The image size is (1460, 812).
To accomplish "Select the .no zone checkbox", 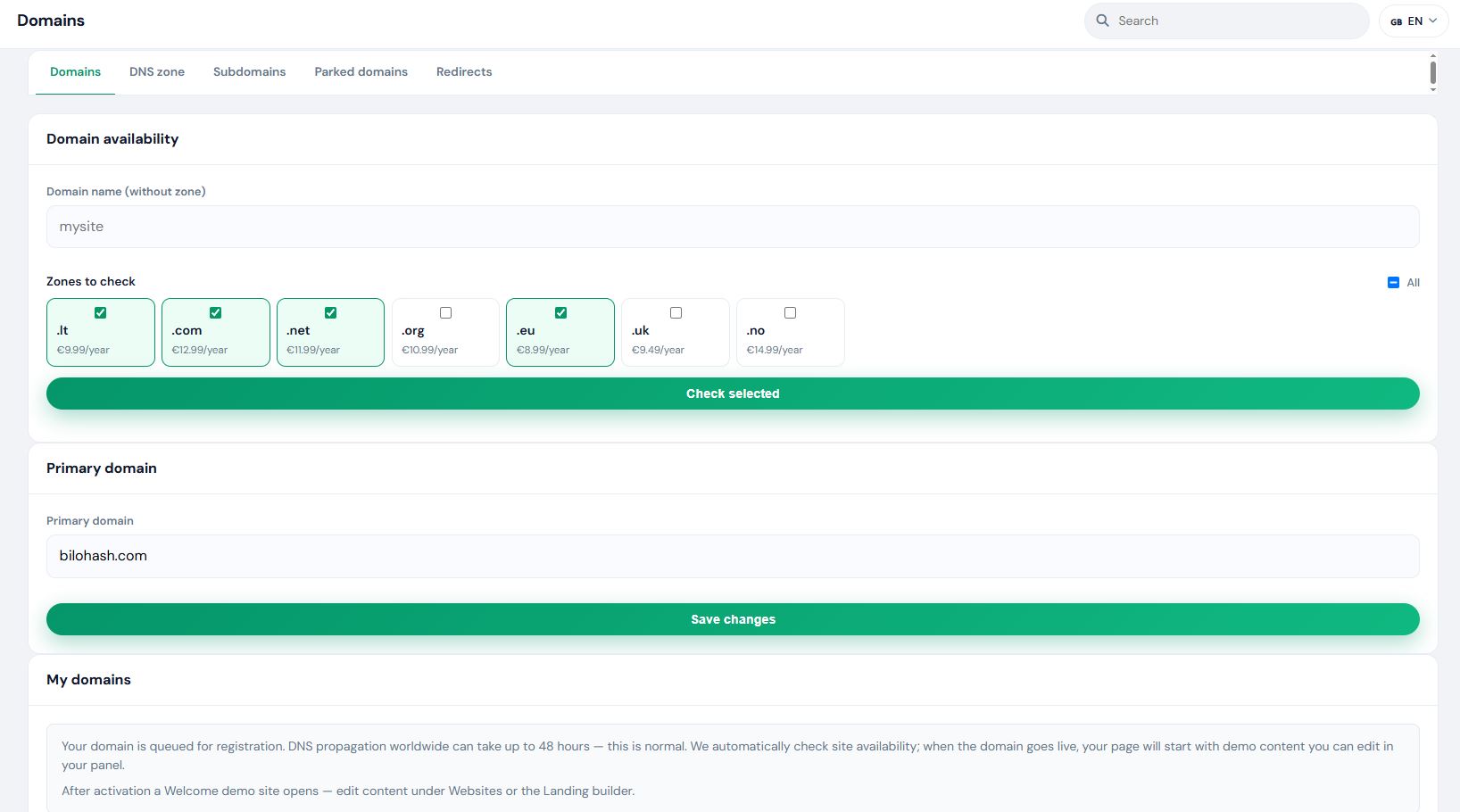I will pyautogui.click(x=790, y=312).
